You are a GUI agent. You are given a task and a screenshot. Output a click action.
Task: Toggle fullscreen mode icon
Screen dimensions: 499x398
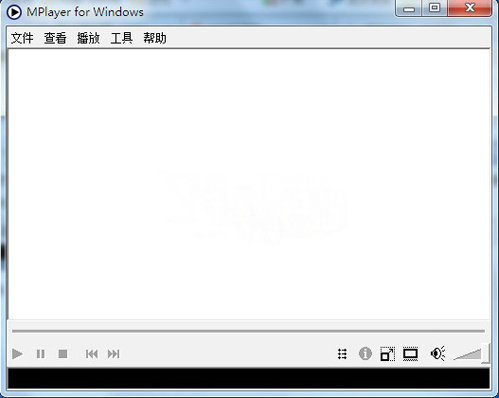click(387, 354)
